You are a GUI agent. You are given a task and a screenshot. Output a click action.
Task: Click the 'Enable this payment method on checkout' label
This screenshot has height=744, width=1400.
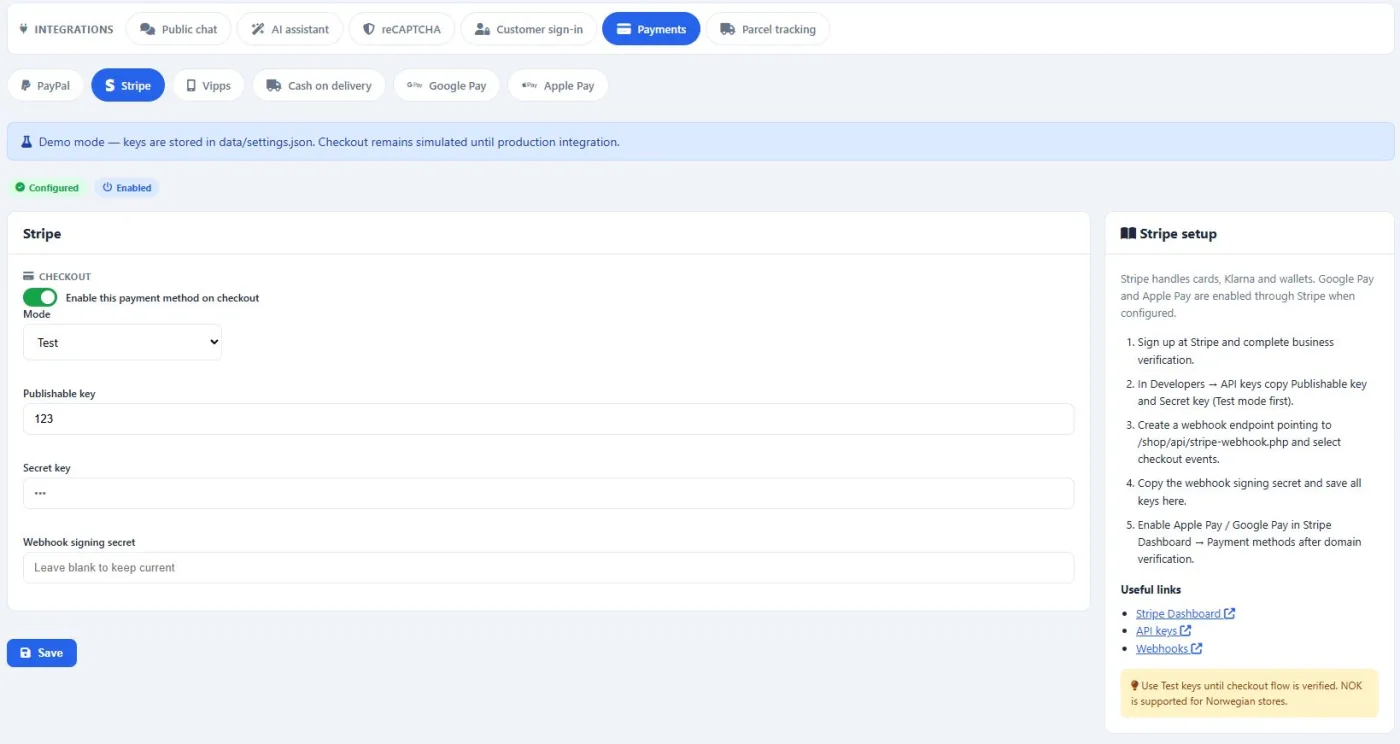pos(162,298)
